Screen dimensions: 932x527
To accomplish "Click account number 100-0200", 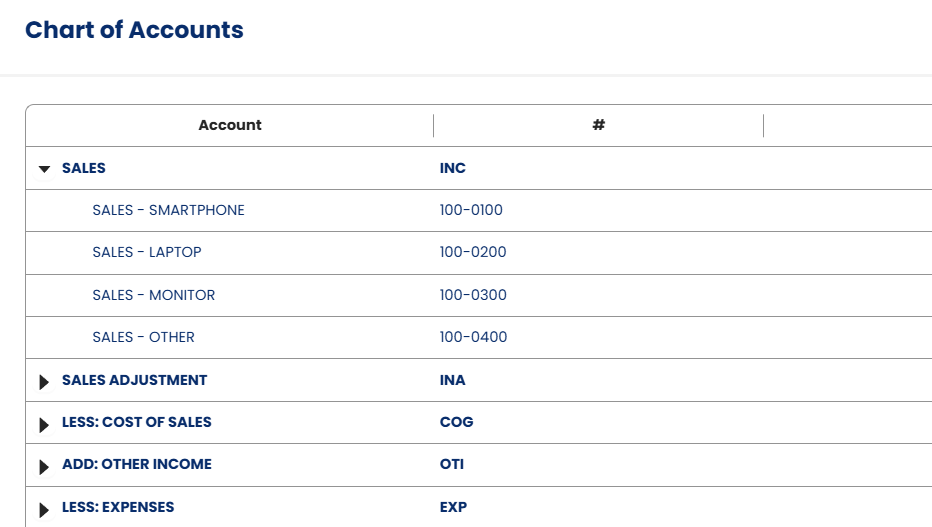I will tap(473, 252).
